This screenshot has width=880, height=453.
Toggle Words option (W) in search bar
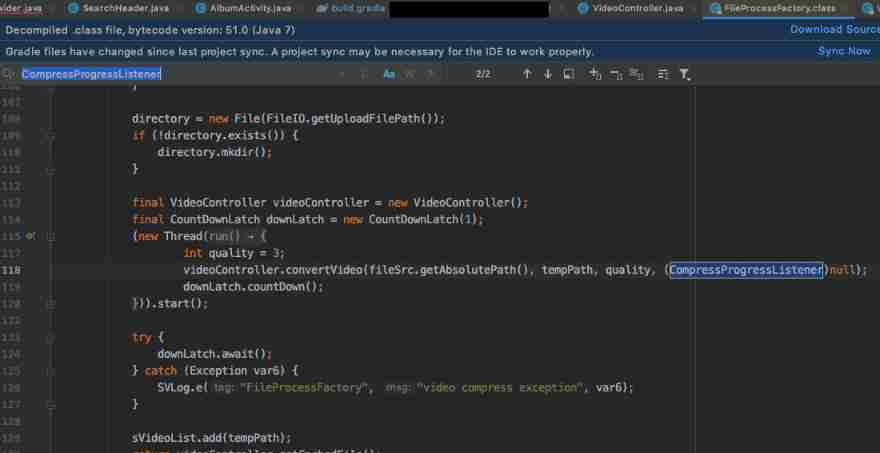tap(410, 74)
